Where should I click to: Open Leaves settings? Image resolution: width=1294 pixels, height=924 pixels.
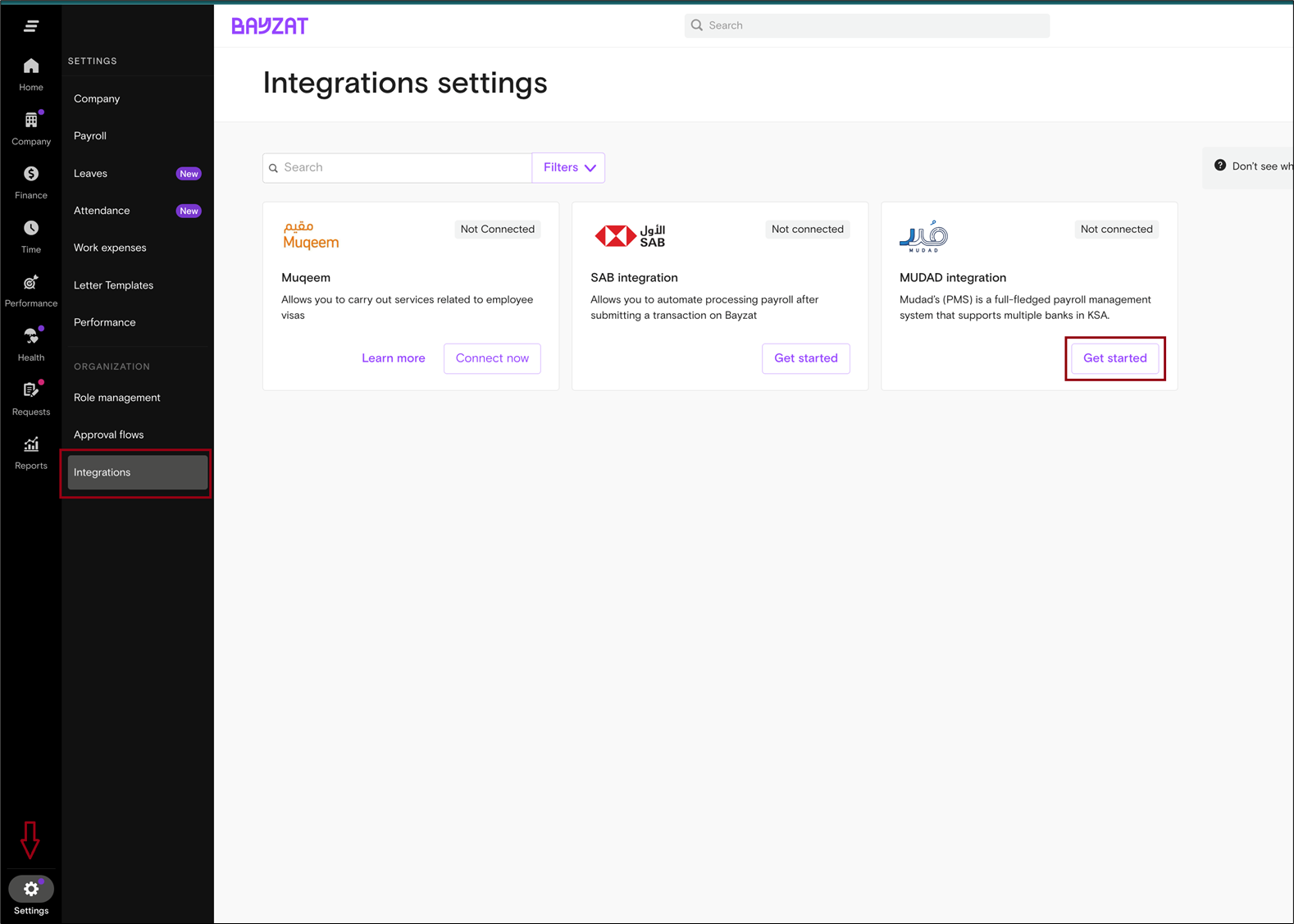click(90, 174)
